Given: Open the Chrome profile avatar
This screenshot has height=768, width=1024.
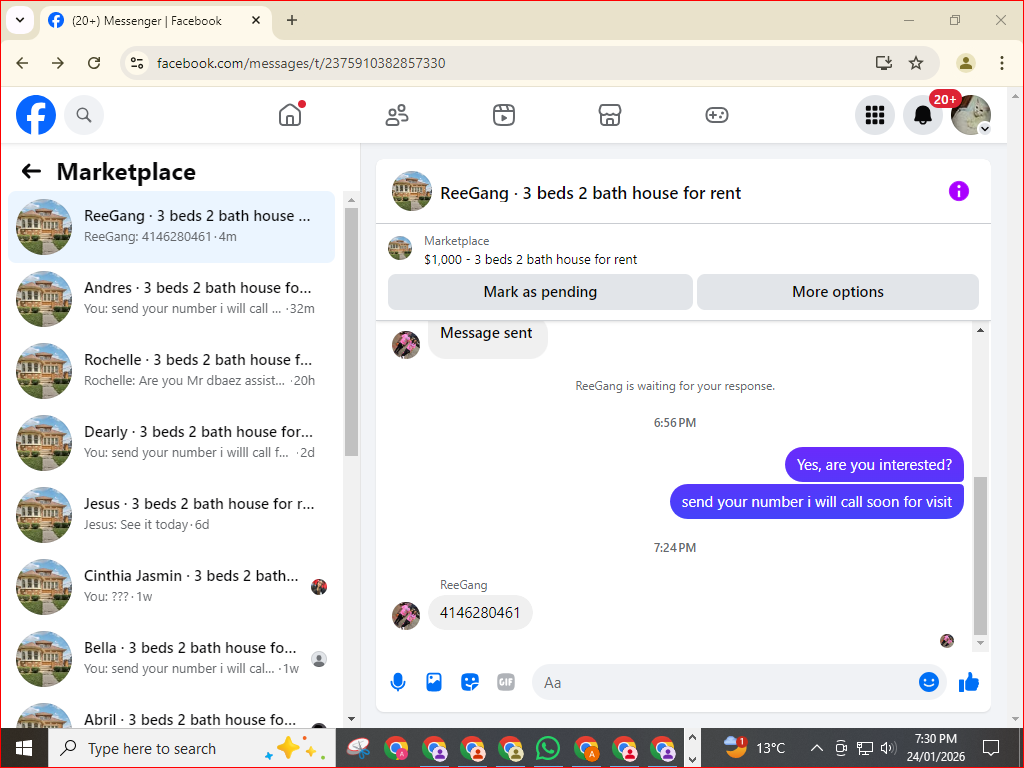Looking at the screenshot, I should 966,63.
